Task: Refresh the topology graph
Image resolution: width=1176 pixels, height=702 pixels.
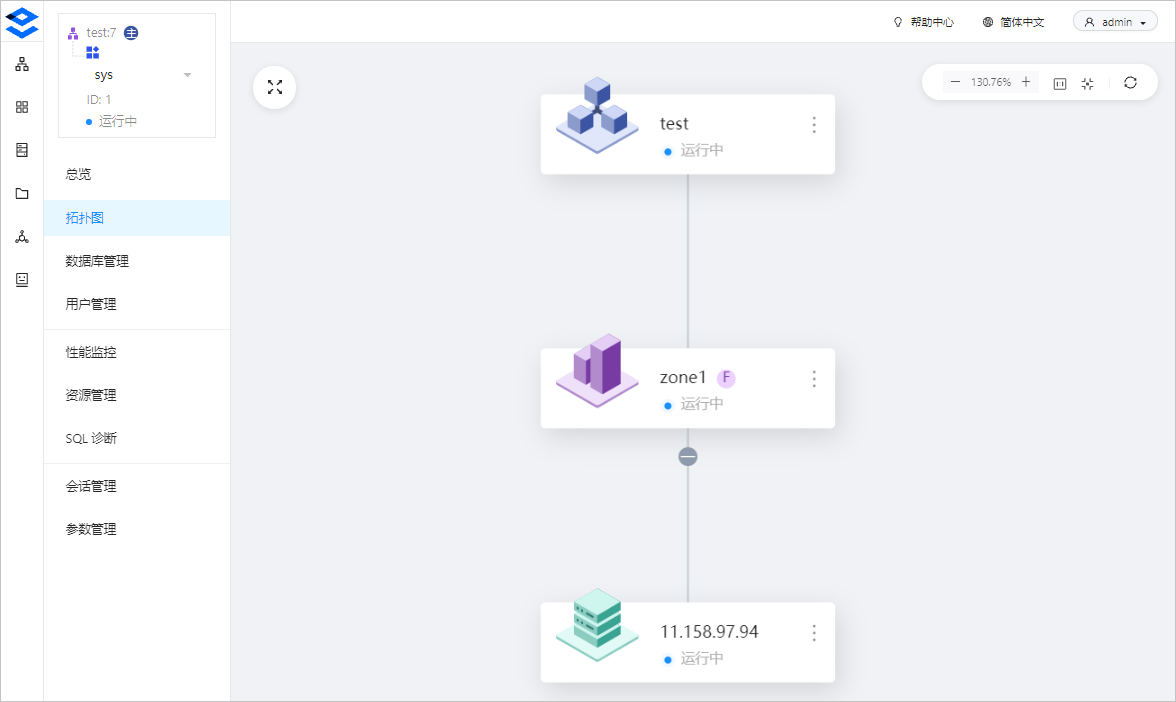Action: pyautogui.click(x=1130, y=82)
